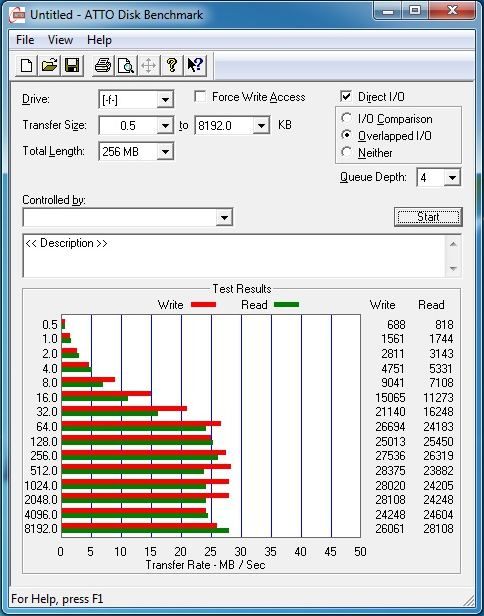Click the write value 28375
The height and width of the screenshot is (616, 484).
(x=390, y=471)
